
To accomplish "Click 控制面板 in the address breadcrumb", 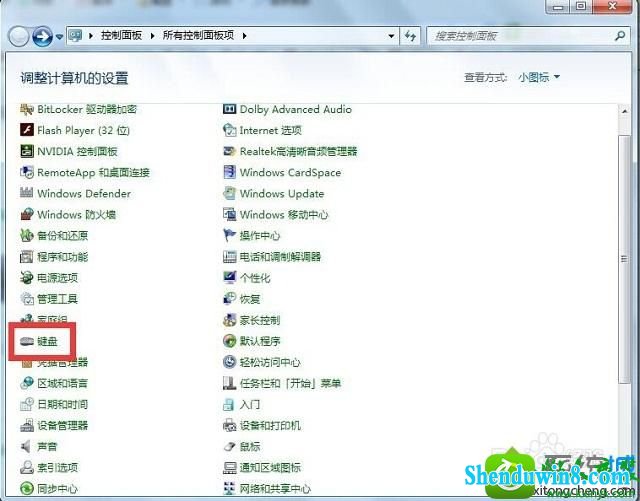I will [121, 36].
